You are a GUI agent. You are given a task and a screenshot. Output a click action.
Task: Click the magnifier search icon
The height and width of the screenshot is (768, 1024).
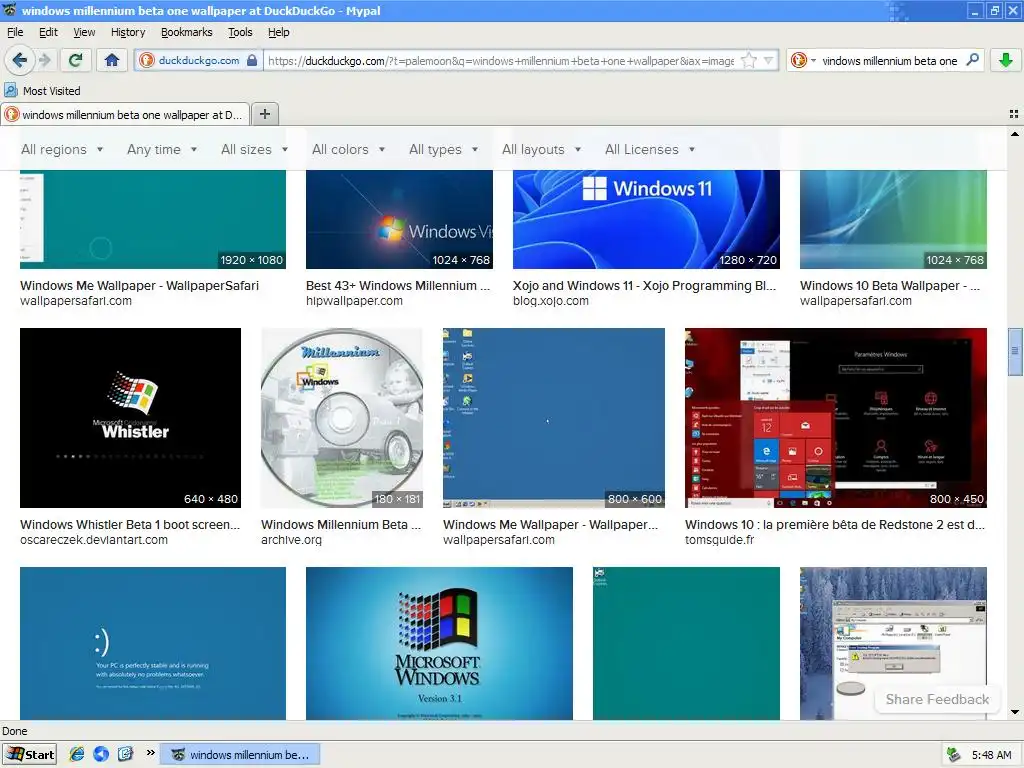(x=972, y=60)
